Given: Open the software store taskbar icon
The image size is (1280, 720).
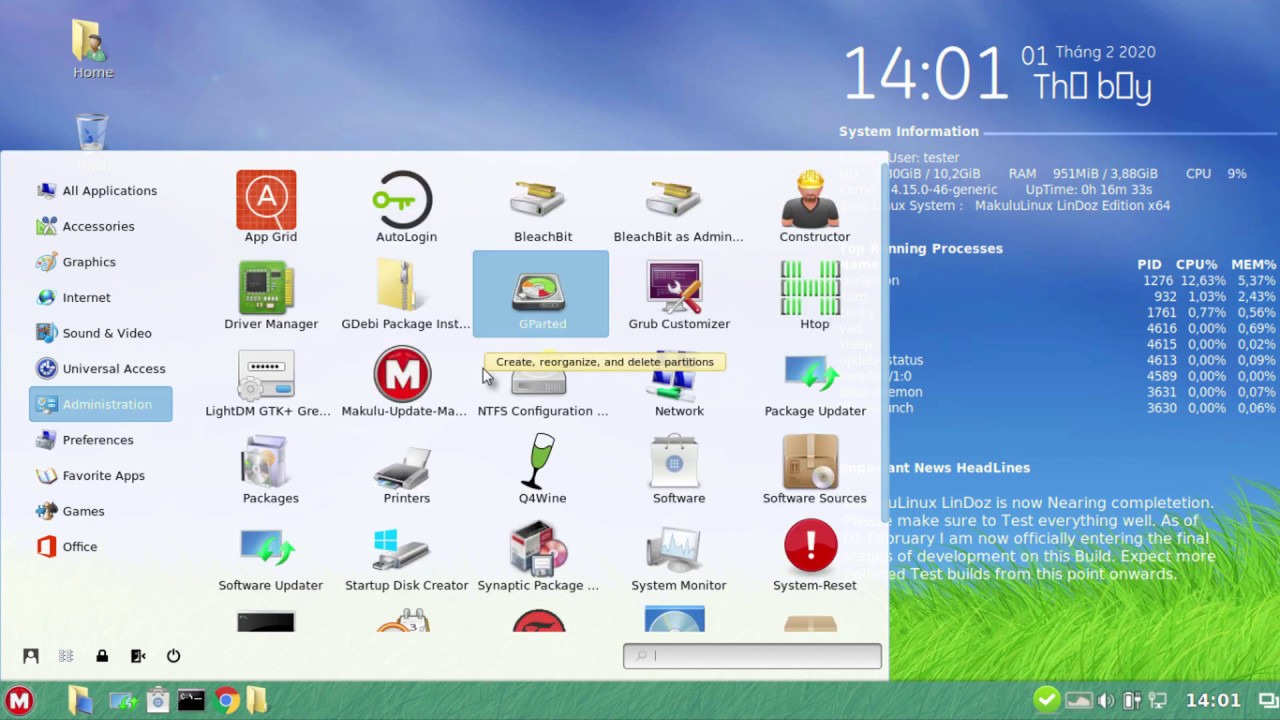Looking at the screenshot, I should point(157,700).
